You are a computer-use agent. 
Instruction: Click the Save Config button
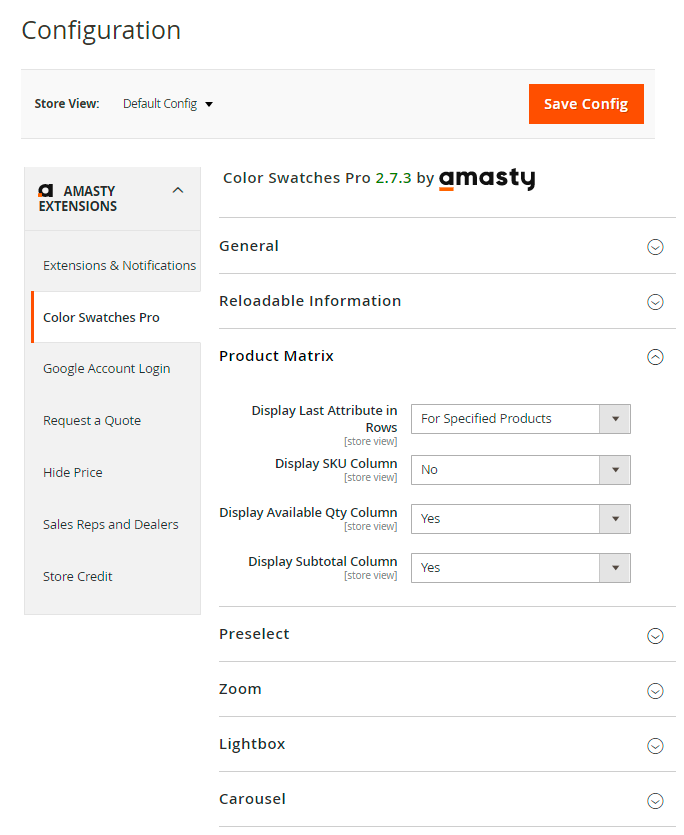click(x=586, y=104)
